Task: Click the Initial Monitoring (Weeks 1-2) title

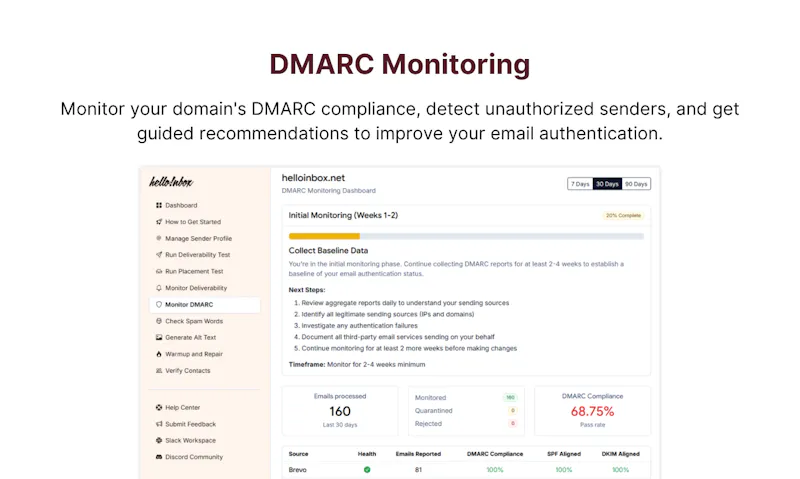Action: click(343, 215)
